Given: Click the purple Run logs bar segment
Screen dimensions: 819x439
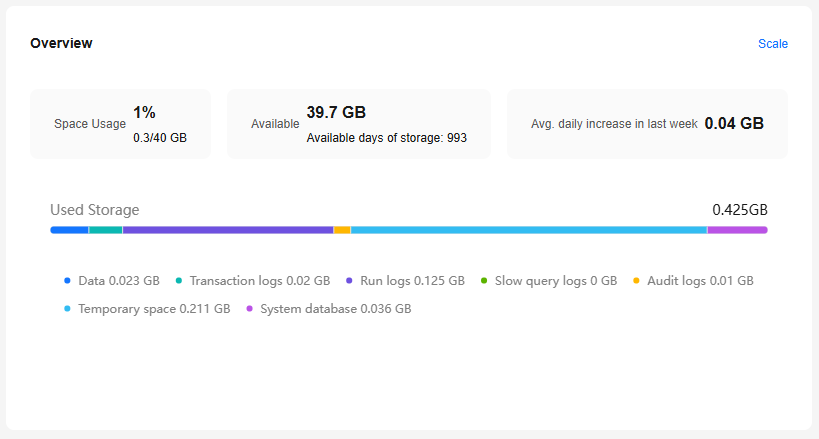Looking at the screenshot, I should point(227,230).
